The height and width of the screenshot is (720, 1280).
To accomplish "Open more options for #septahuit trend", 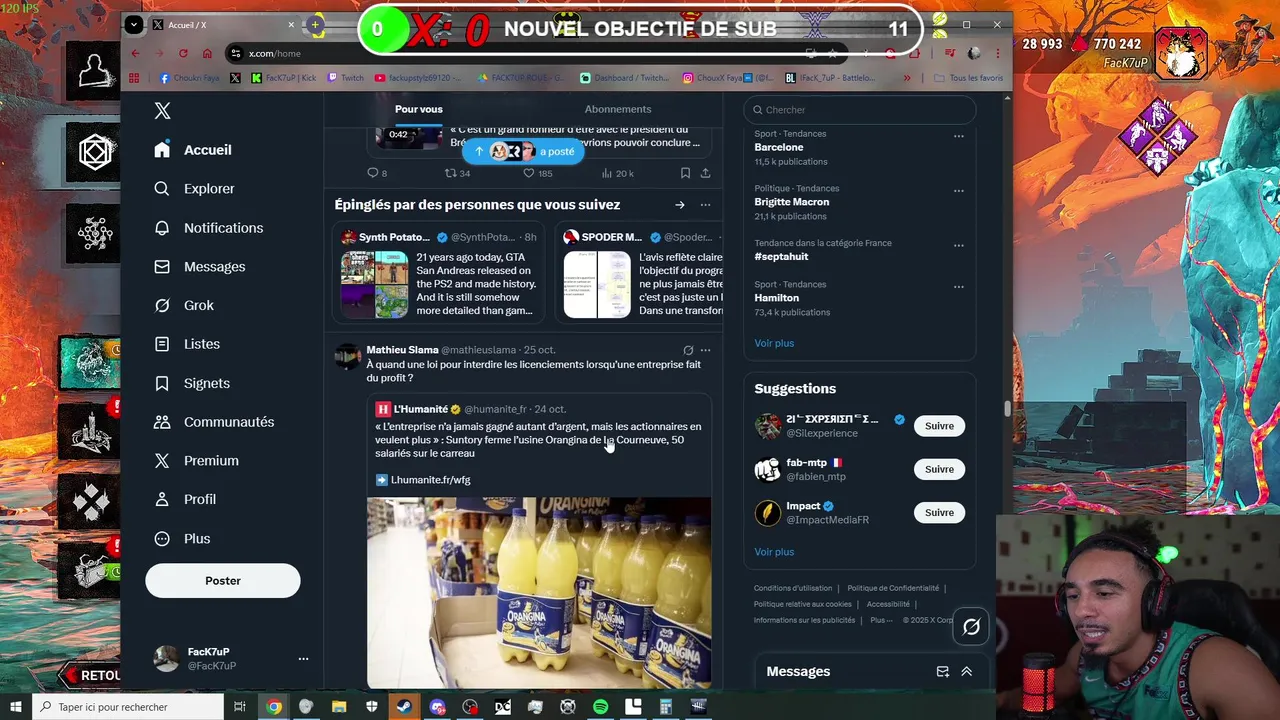I will click(959, 245).
